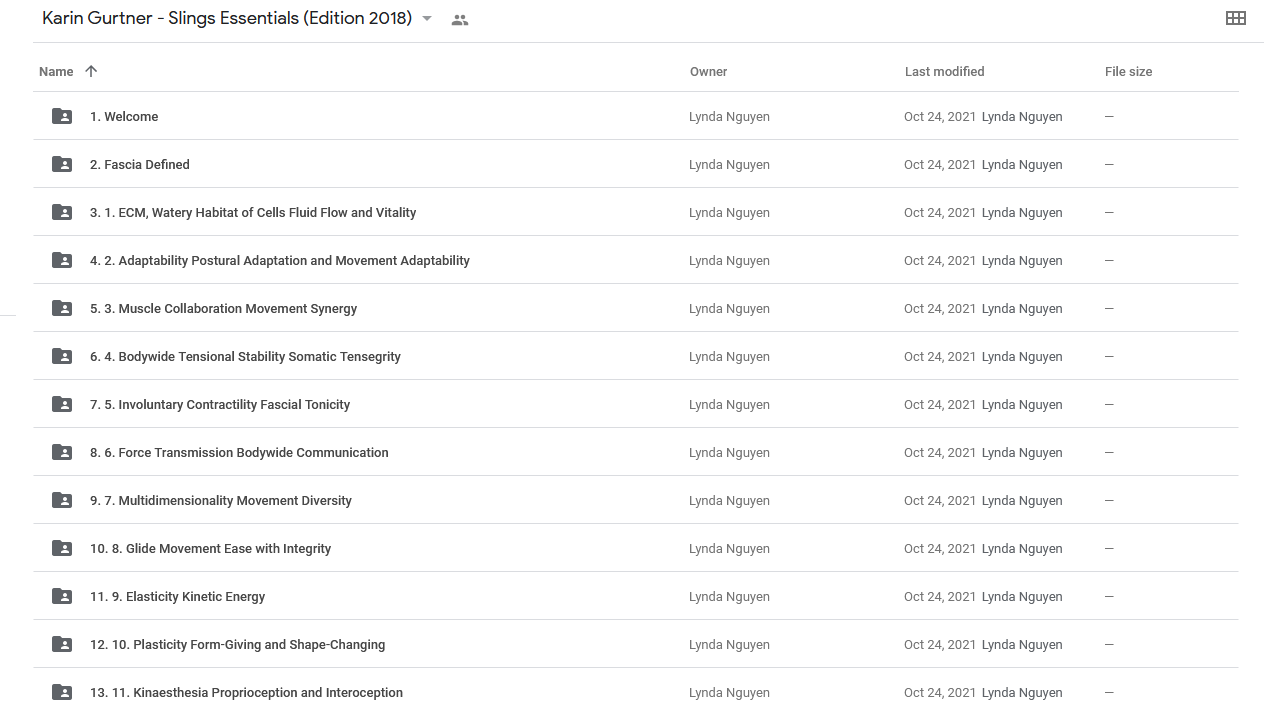Click Oct 24, 2021 date in Elasticity row
Screen dimensions: 1264x704
[x=940, y=597]
